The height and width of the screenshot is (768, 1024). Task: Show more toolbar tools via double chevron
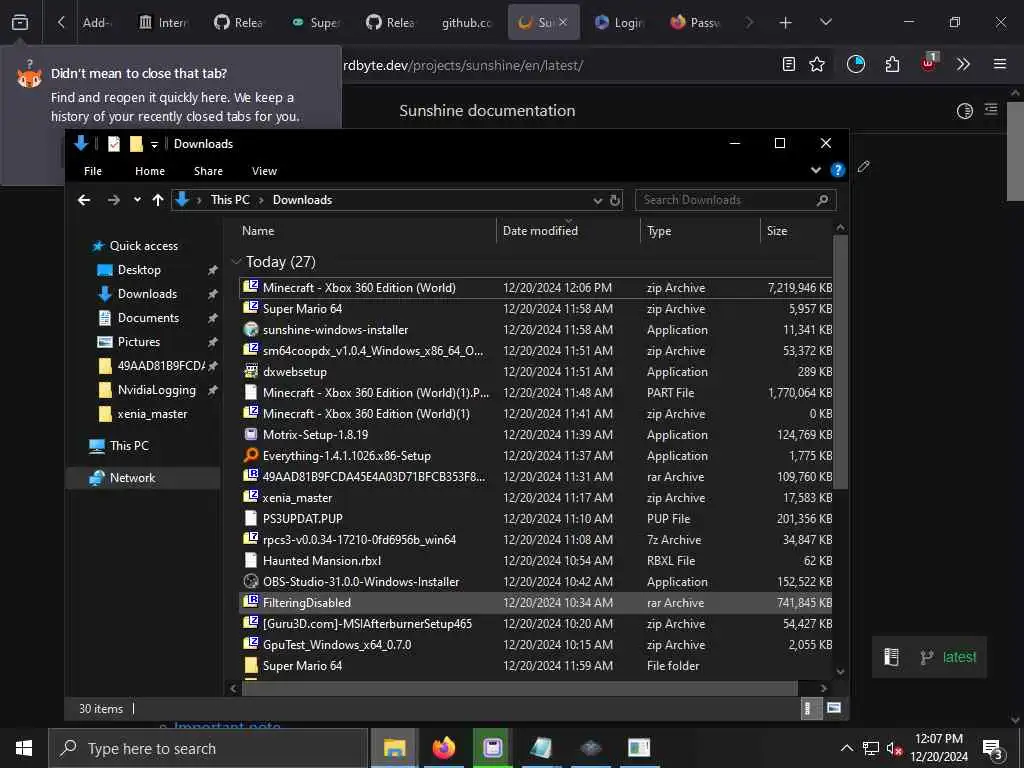(963, 64)
